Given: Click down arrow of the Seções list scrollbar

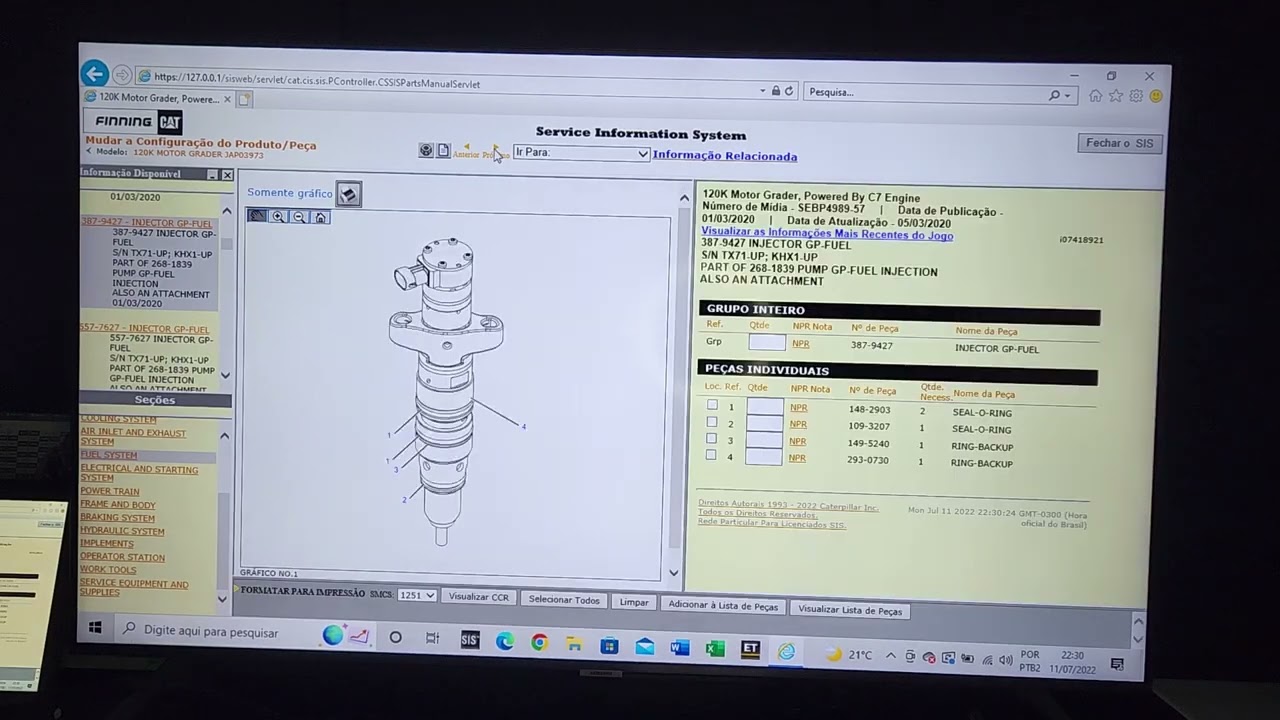Looking at the screenshot, I should [222, 599].
